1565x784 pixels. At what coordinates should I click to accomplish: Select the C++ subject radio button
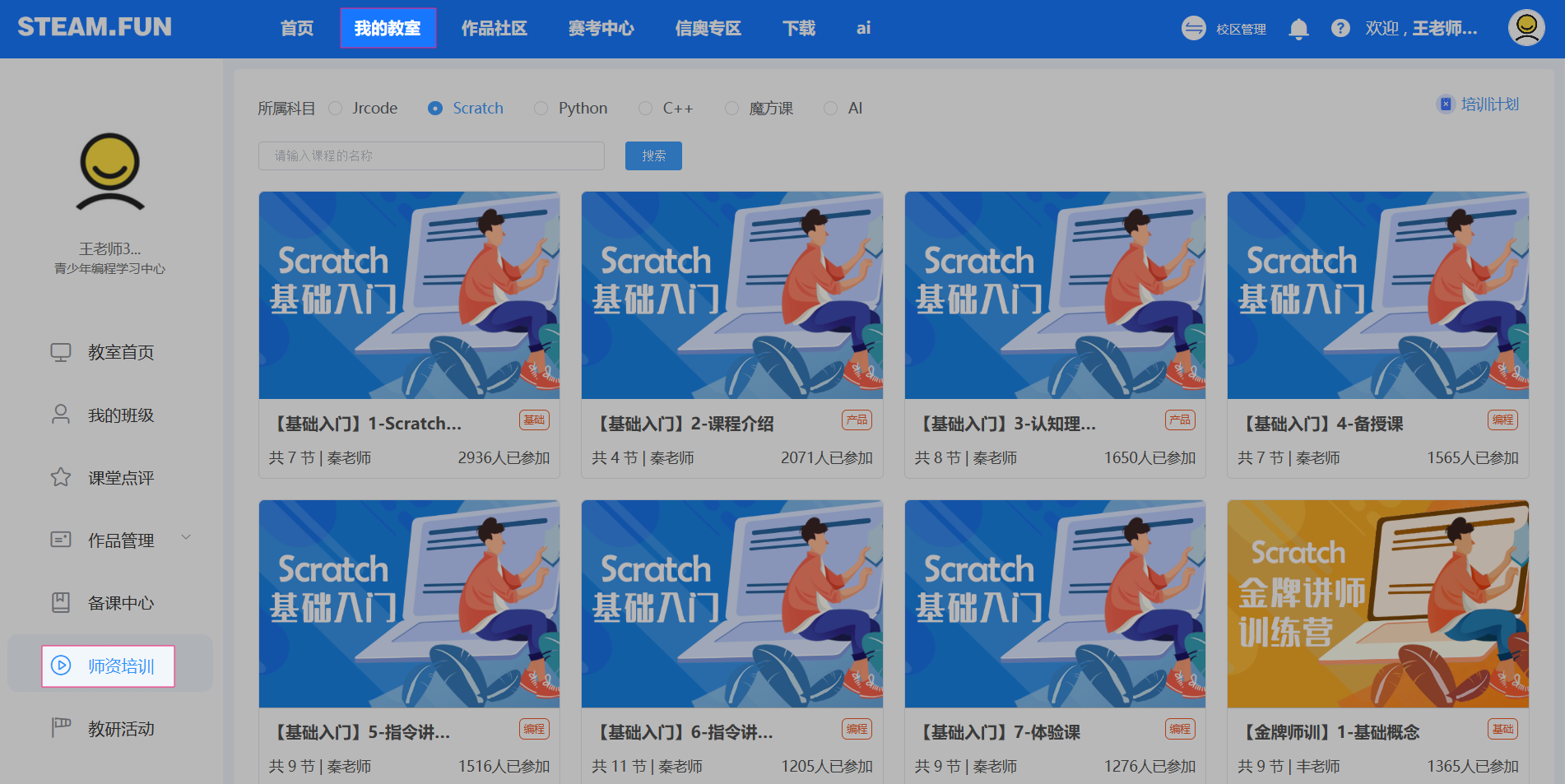point(645,108)
